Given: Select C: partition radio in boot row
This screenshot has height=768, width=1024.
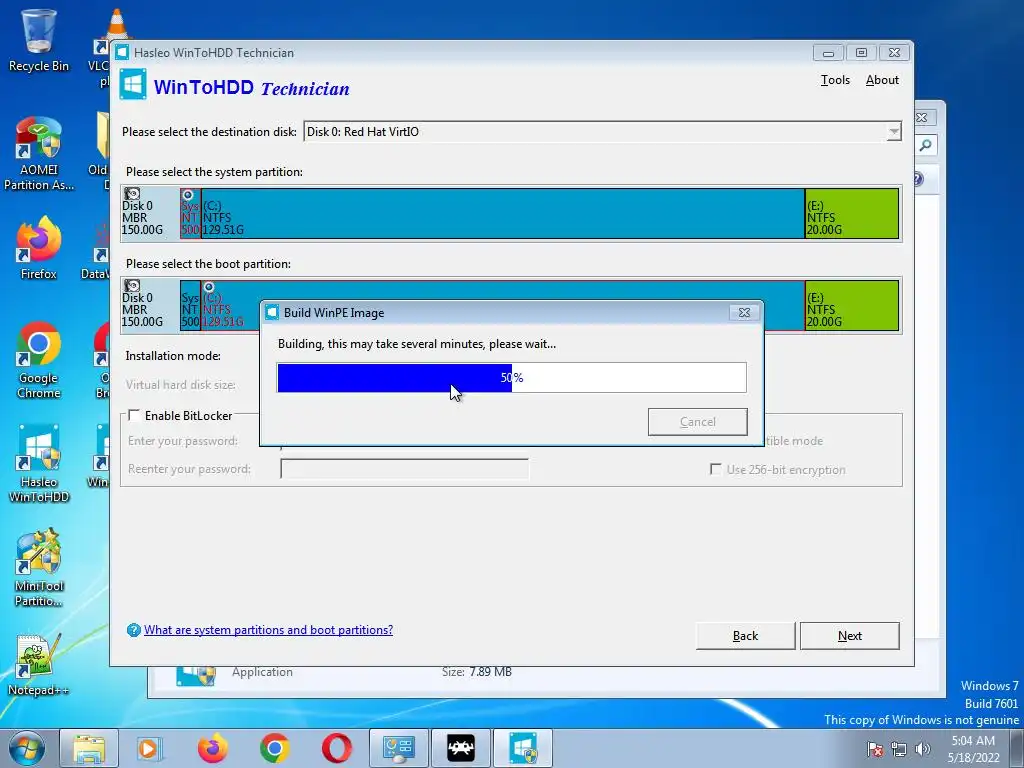Looking at the screenshot, I should 209,287.
